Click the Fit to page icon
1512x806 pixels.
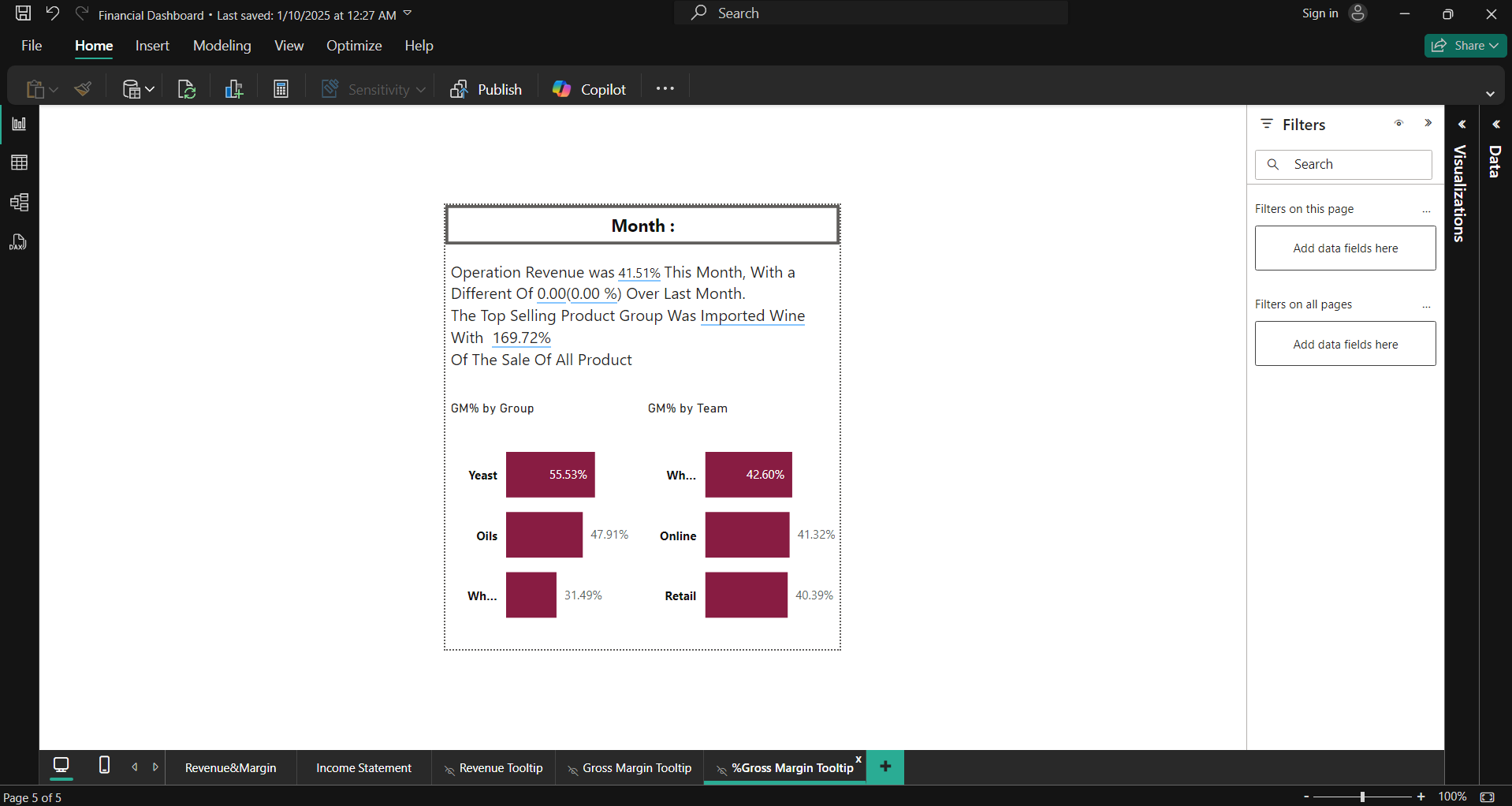1488,797
